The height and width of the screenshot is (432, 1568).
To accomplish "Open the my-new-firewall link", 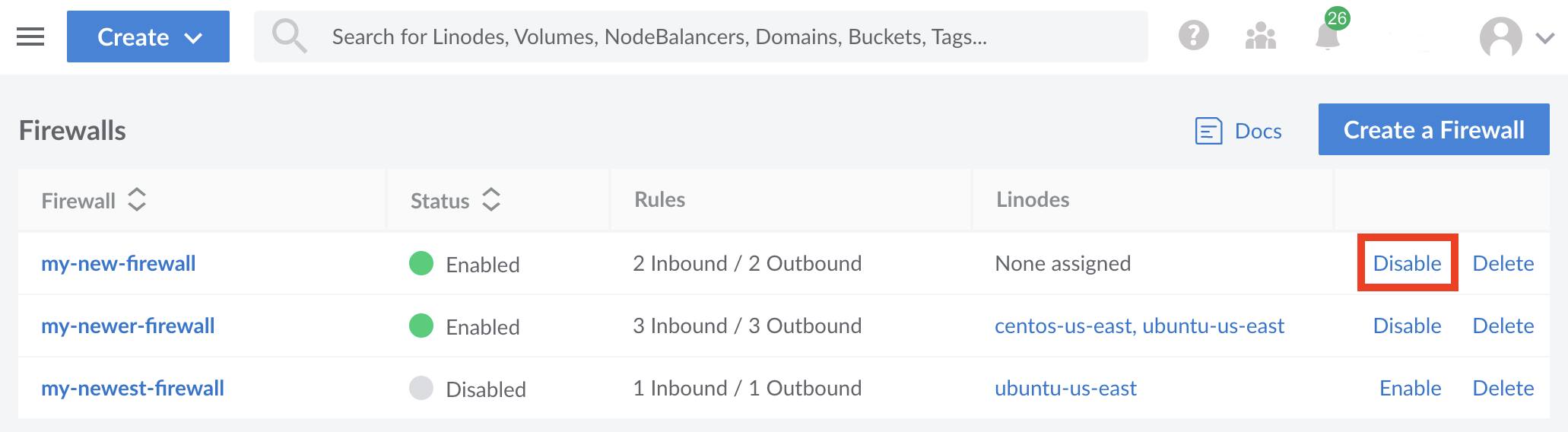I will pyautogui.click(x=118, y=263).
